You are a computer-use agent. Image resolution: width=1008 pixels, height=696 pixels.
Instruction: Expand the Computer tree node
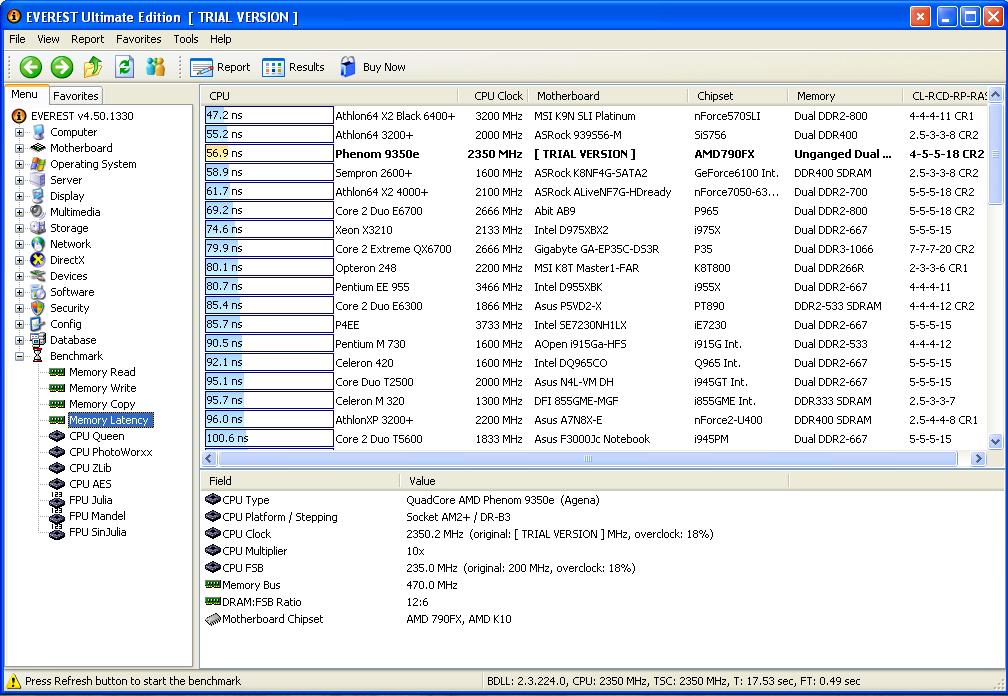coord(19,132)
